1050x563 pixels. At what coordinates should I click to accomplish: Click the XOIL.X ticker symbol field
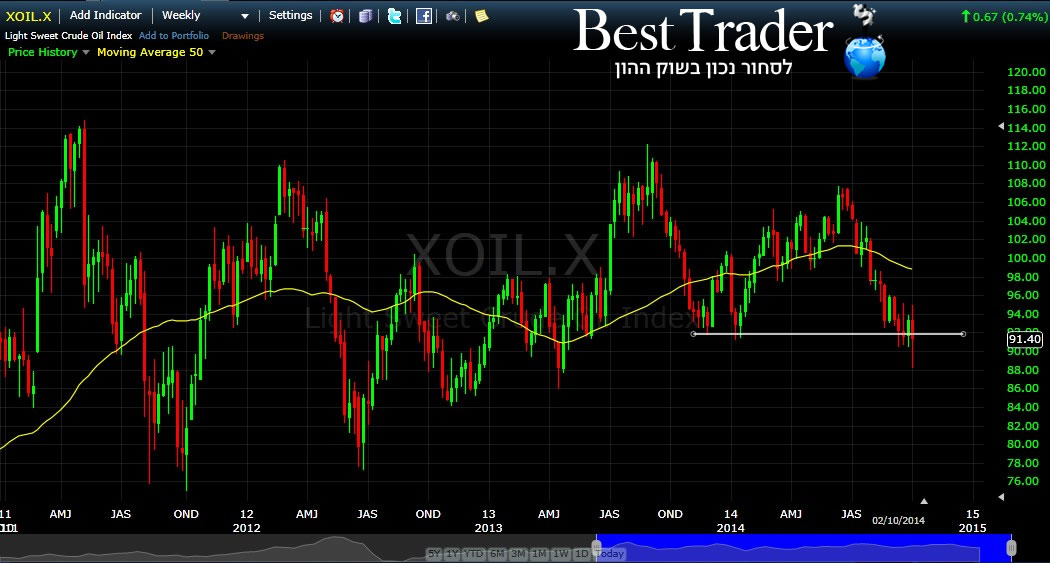pos(28,16)
